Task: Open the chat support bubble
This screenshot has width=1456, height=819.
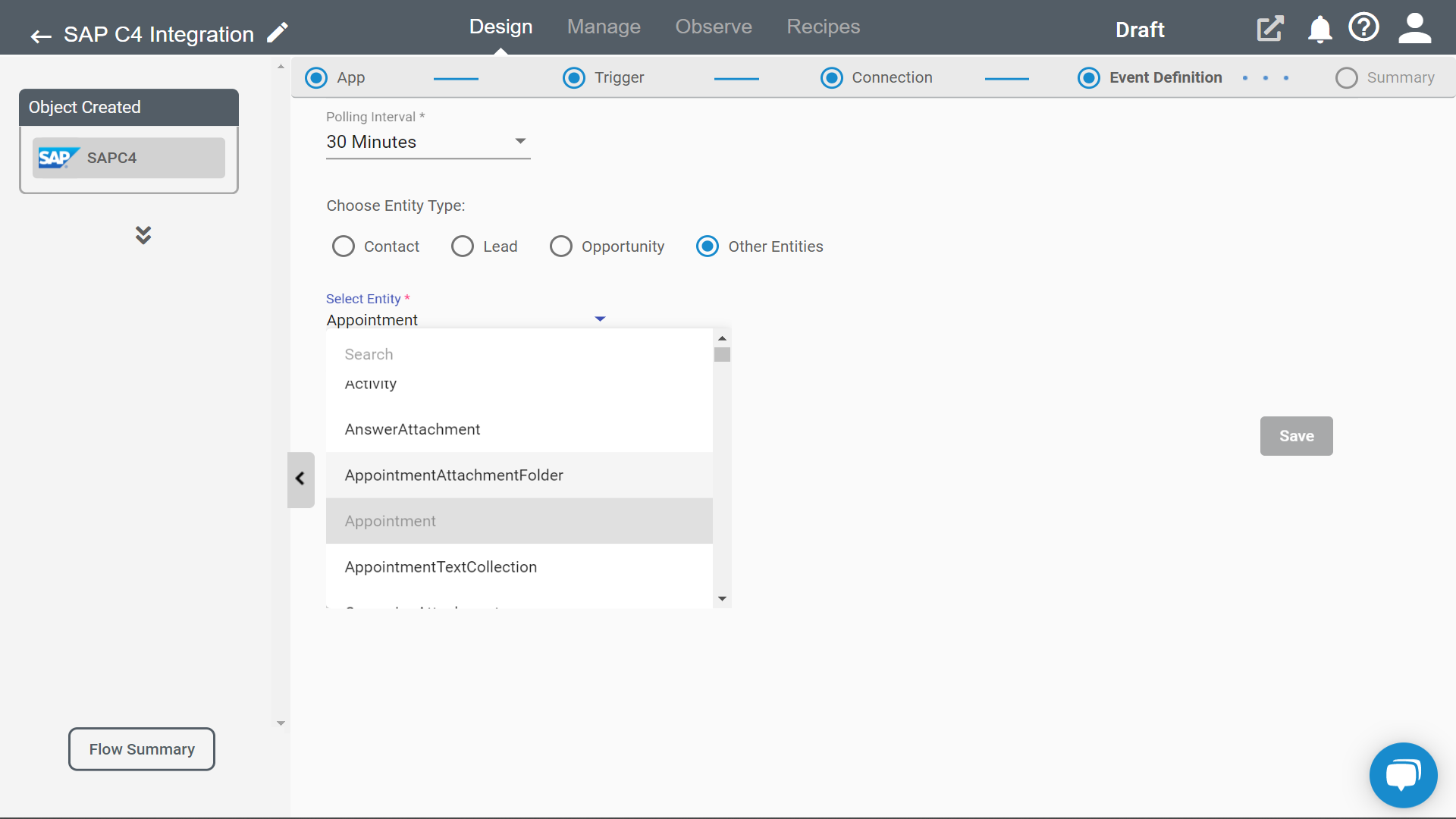Action: coord(1403,775)
